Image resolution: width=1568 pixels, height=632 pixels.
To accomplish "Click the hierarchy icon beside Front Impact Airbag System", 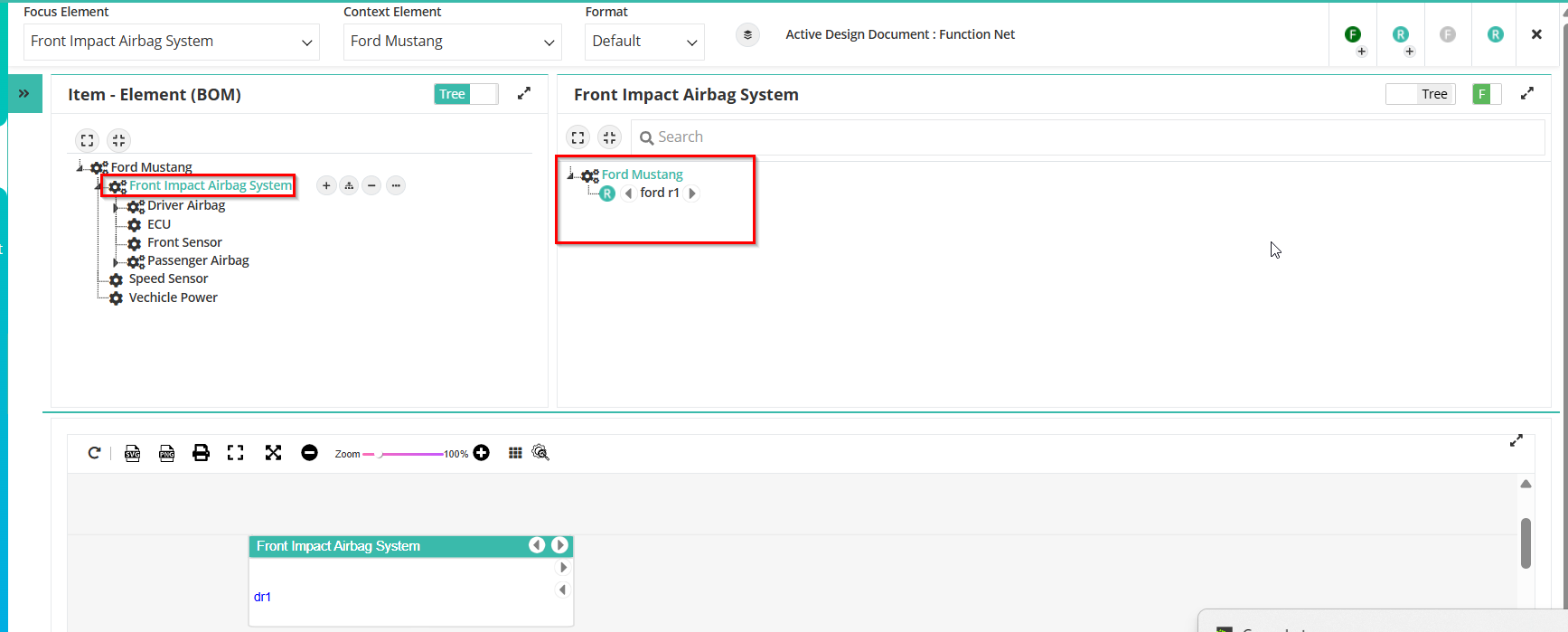I will click(x=349, y=185).
